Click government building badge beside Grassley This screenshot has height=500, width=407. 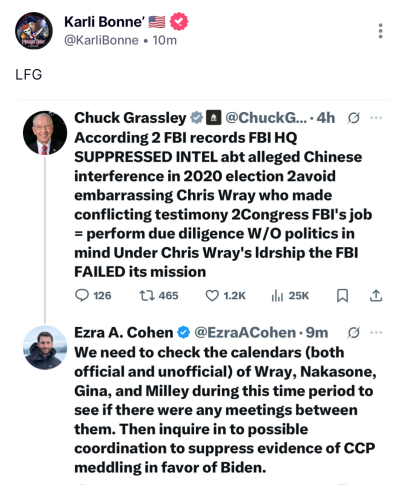click(x=214, y=118)
